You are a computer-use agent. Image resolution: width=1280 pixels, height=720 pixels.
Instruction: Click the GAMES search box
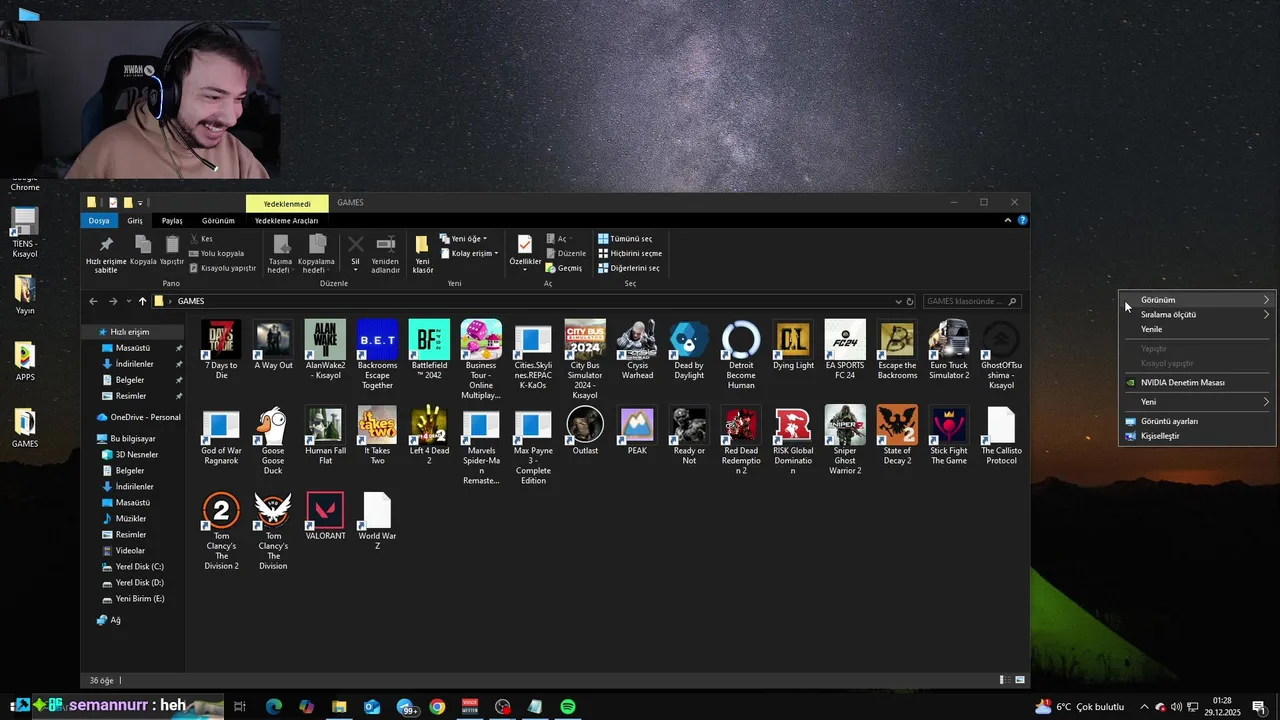coord(970,301)
